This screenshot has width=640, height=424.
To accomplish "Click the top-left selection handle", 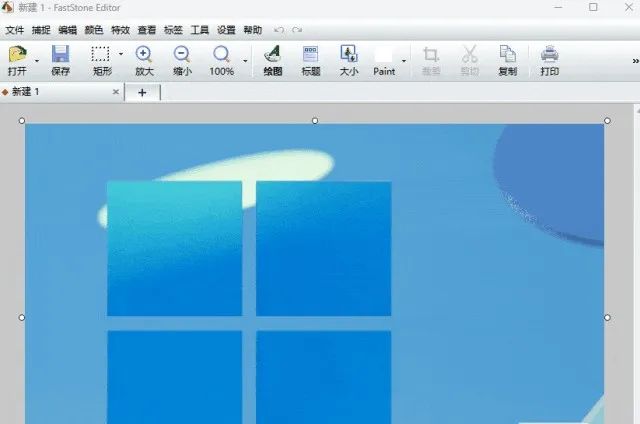I will coord(22,121).
